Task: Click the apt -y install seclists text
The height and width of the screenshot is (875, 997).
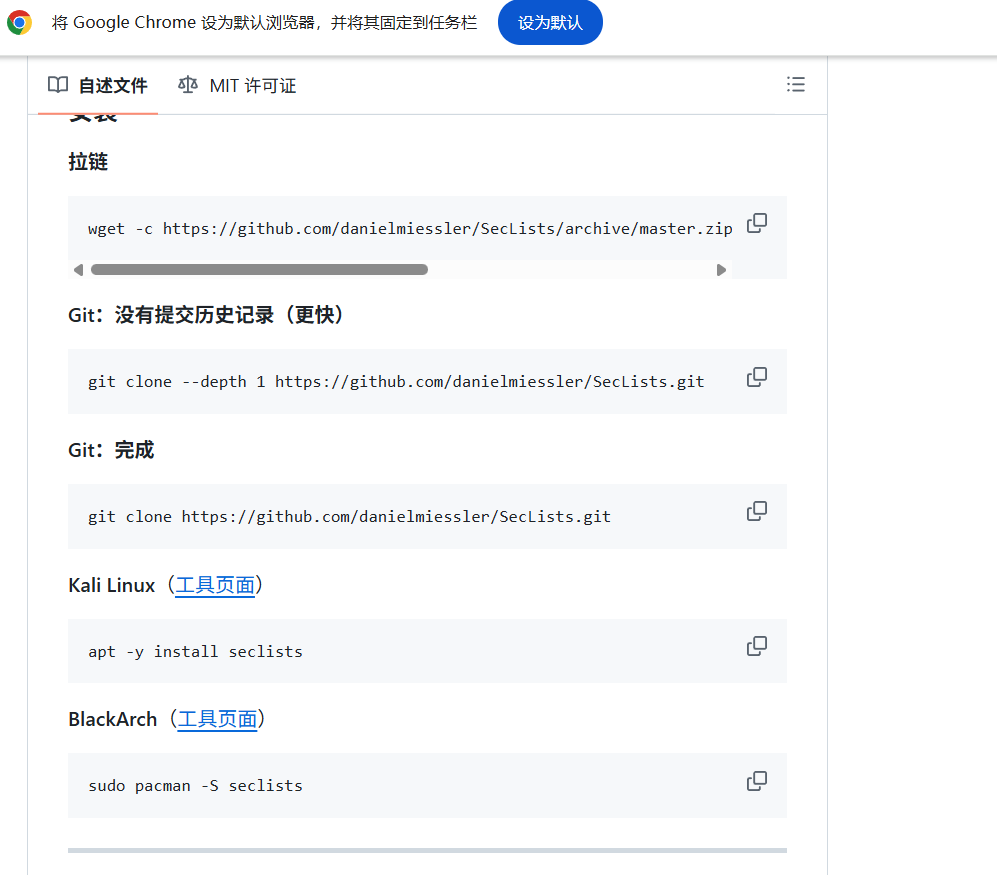Action: 195,652
